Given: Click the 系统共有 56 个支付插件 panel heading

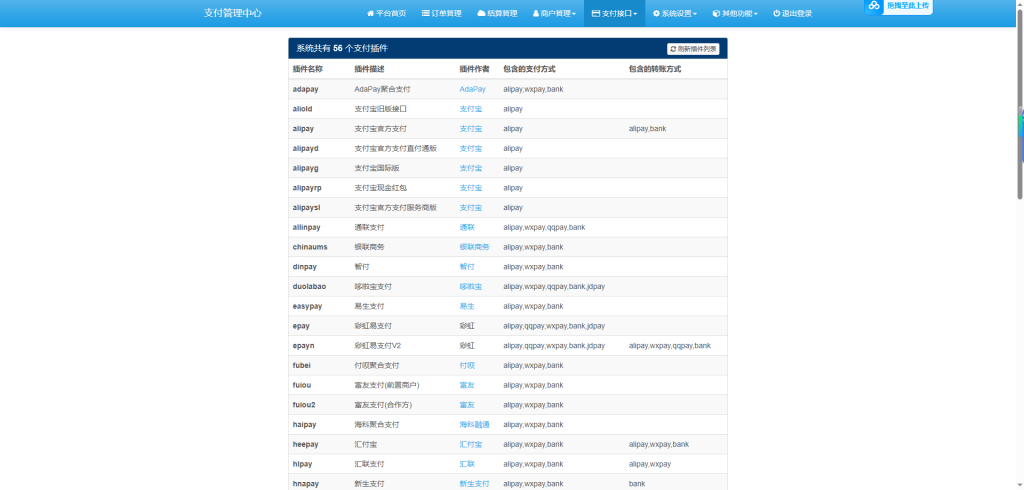Looking at the screenshot, I should (342, 48).
